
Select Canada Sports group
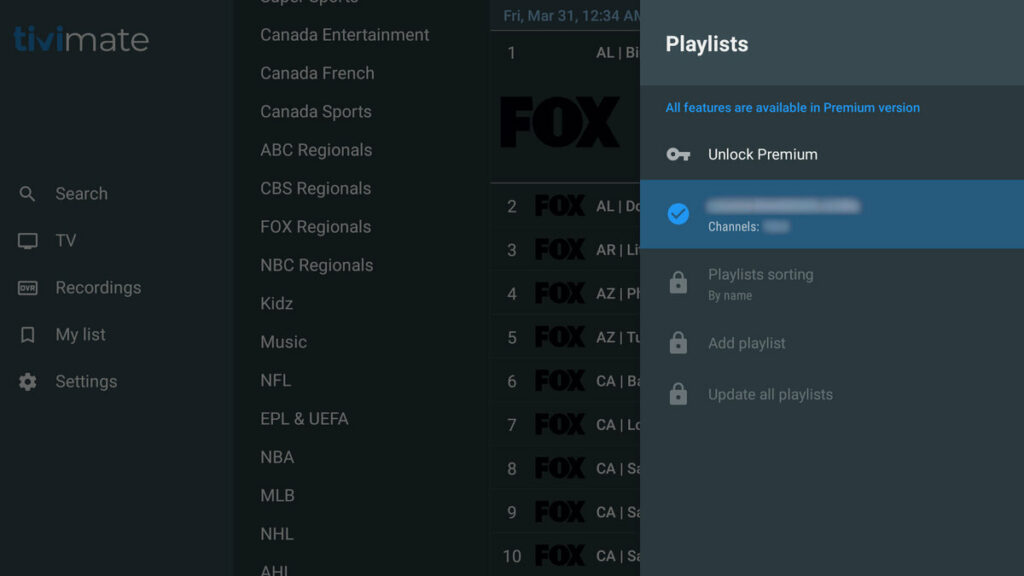click(316, 112)
